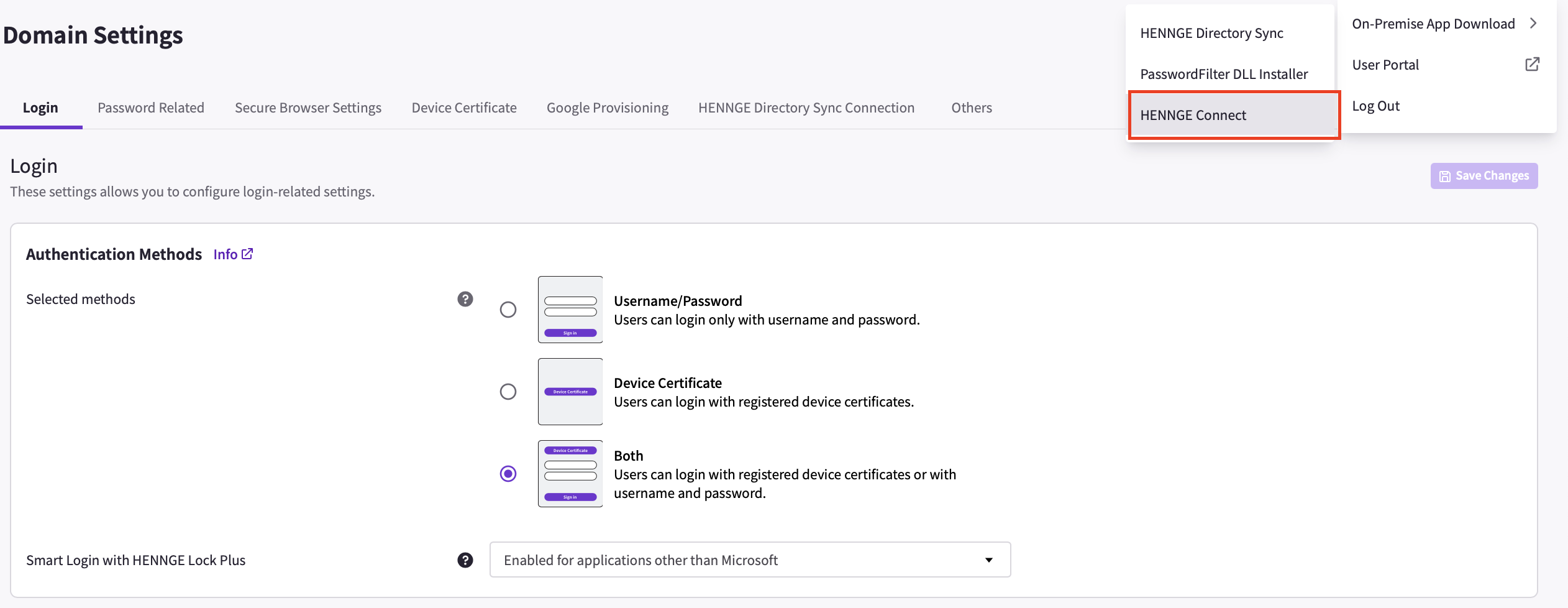Click 'Smart Login with HENNGE Lock Plus' label
1568x608 pixels.
coord(135,560)
